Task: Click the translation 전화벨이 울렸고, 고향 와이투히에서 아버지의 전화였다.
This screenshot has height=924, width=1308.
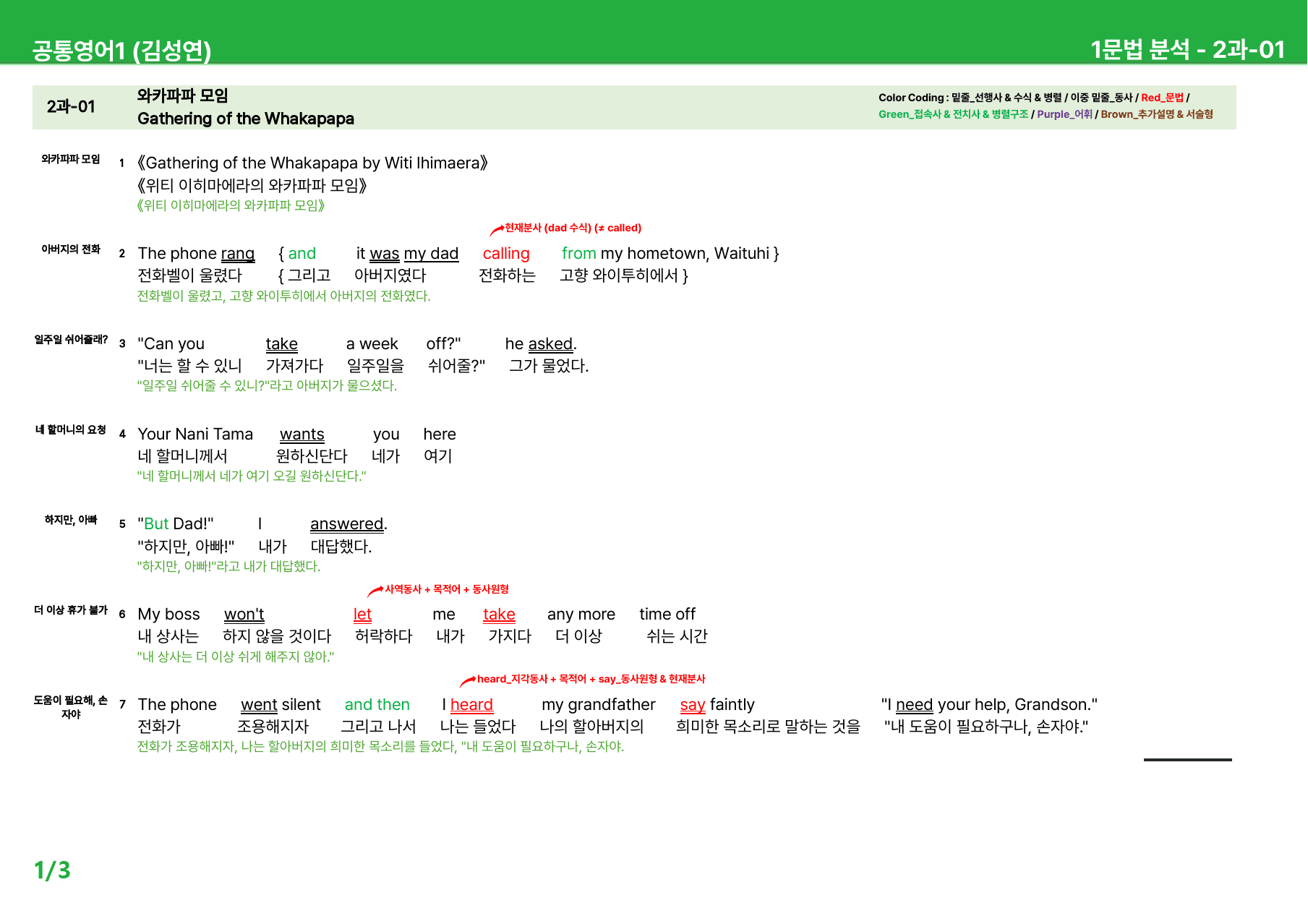Action: pyautogui.click(x=284, y=296)
